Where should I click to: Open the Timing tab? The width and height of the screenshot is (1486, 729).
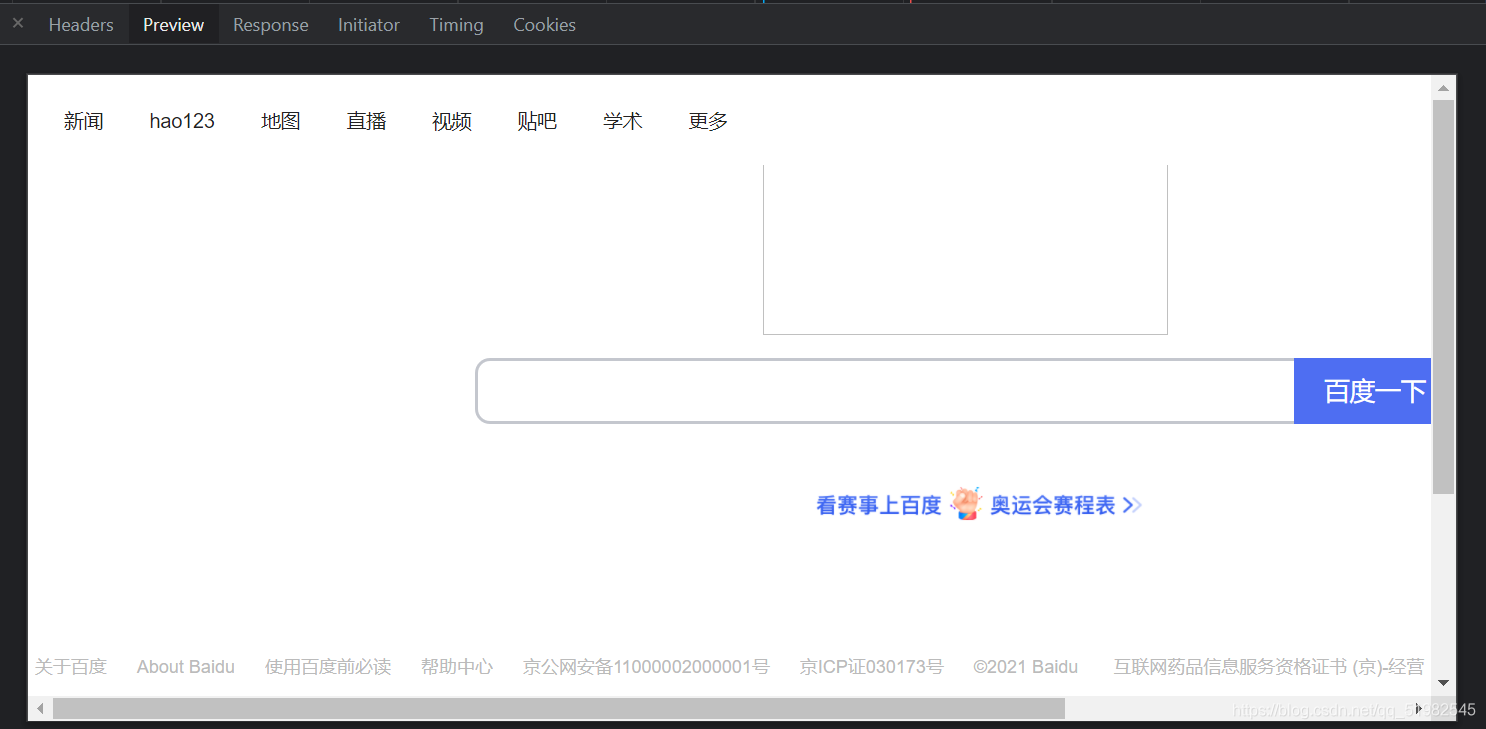[x=456, y=24]
